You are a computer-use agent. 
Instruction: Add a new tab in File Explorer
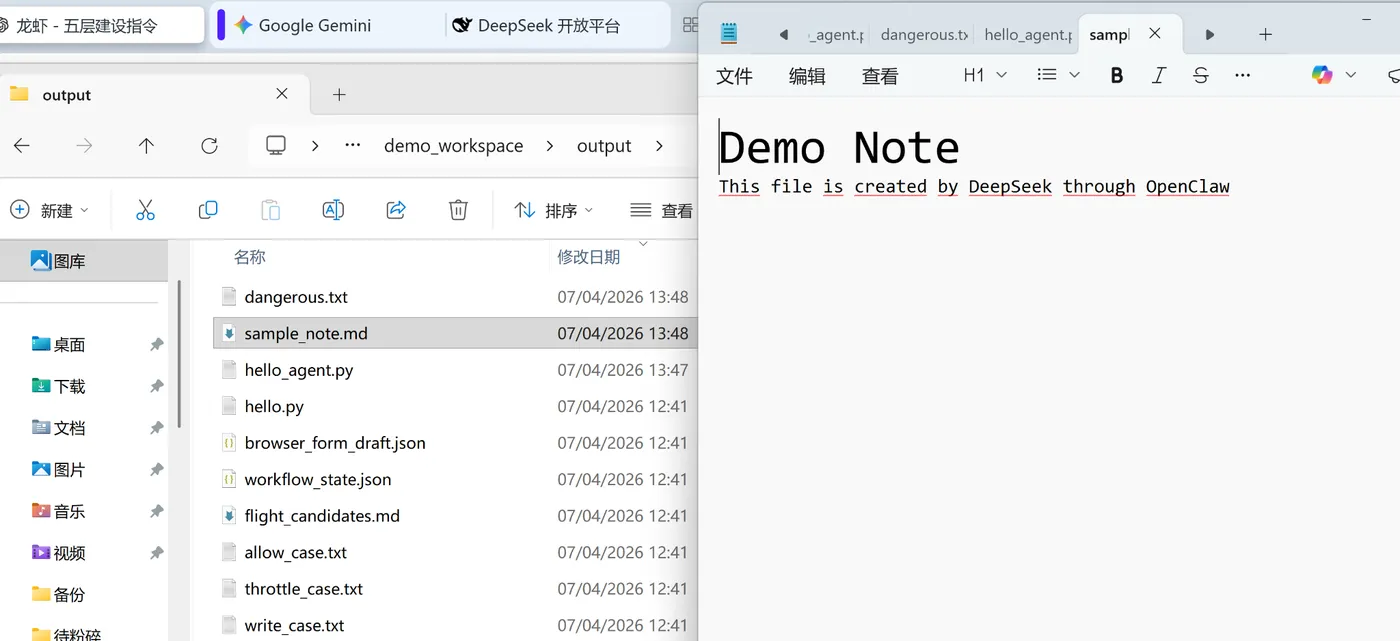339,94
